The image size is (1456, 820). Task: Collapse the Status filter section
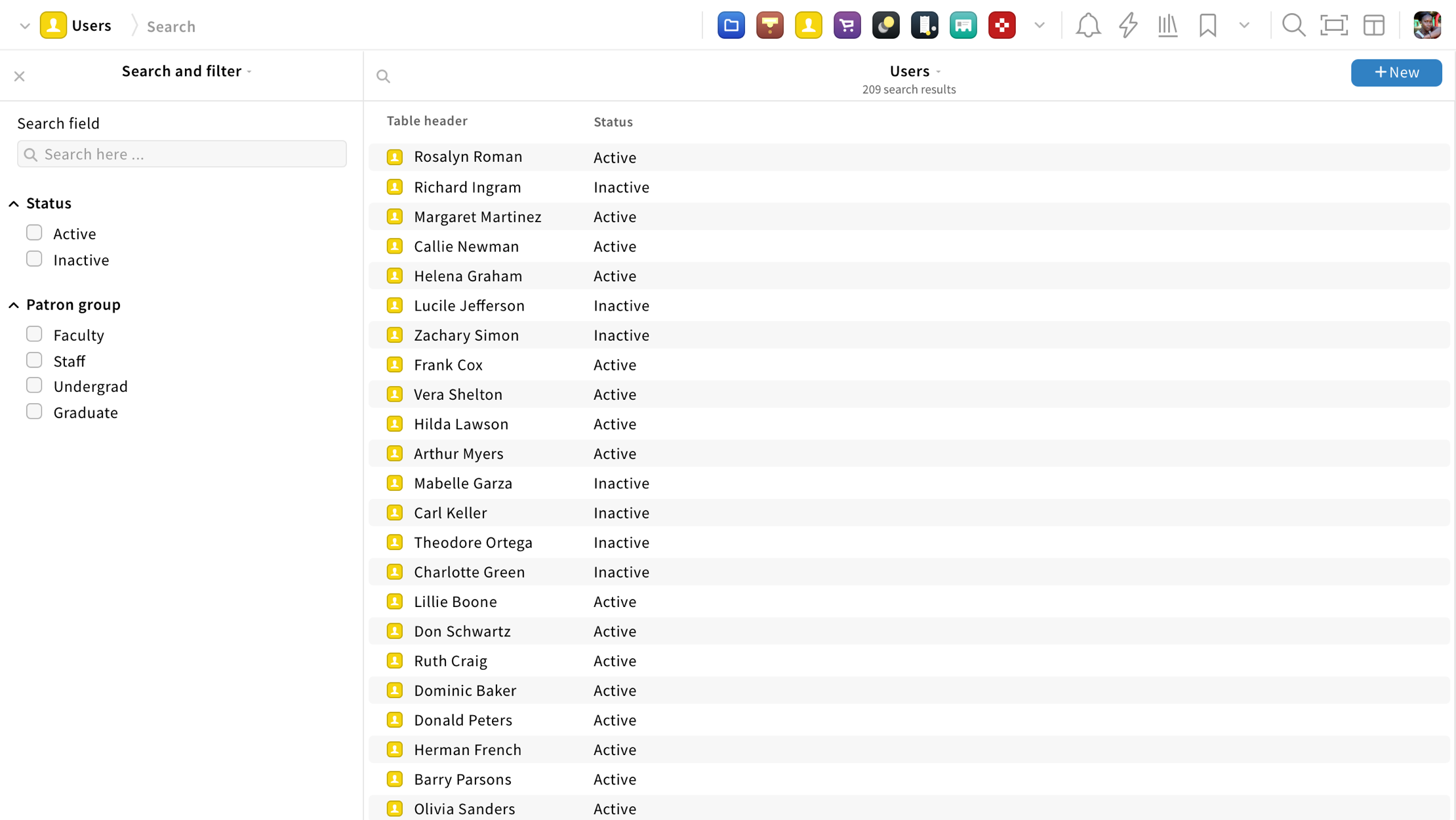point(14,204)
